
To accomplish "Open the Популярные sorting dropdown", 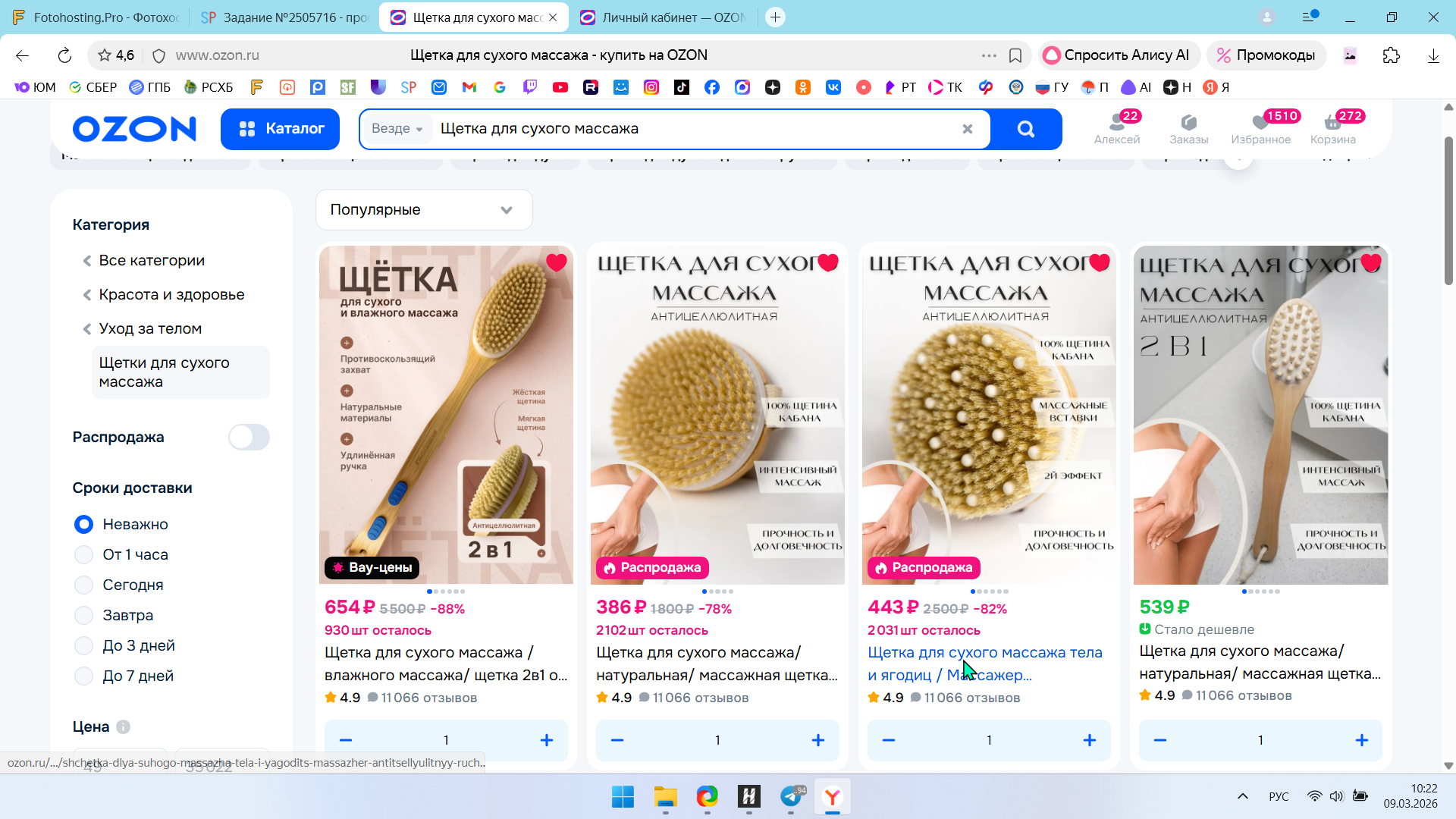I will tap(423, 209).
